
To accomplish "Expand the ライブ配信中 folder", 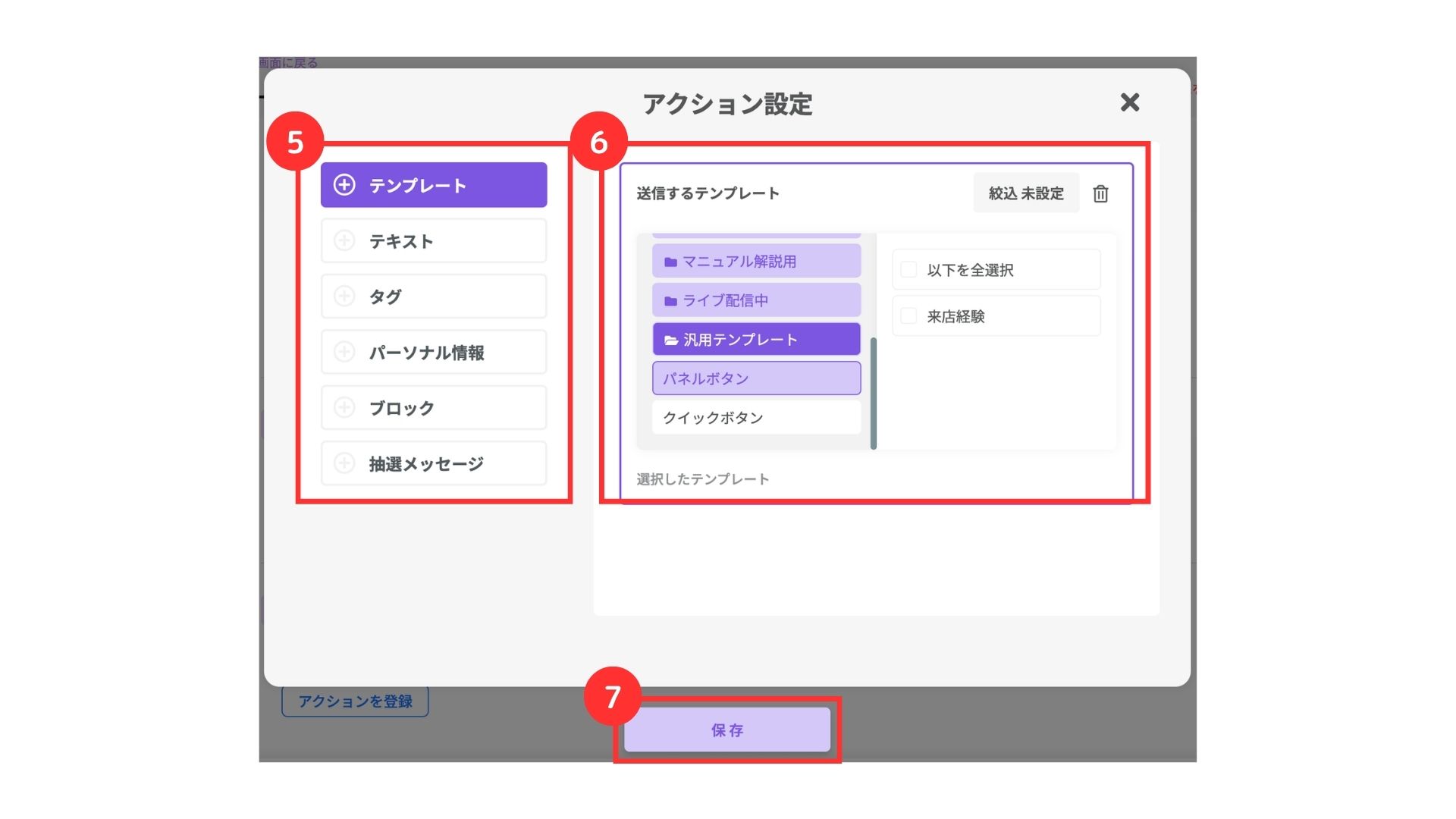I will [x=756, y=300].
